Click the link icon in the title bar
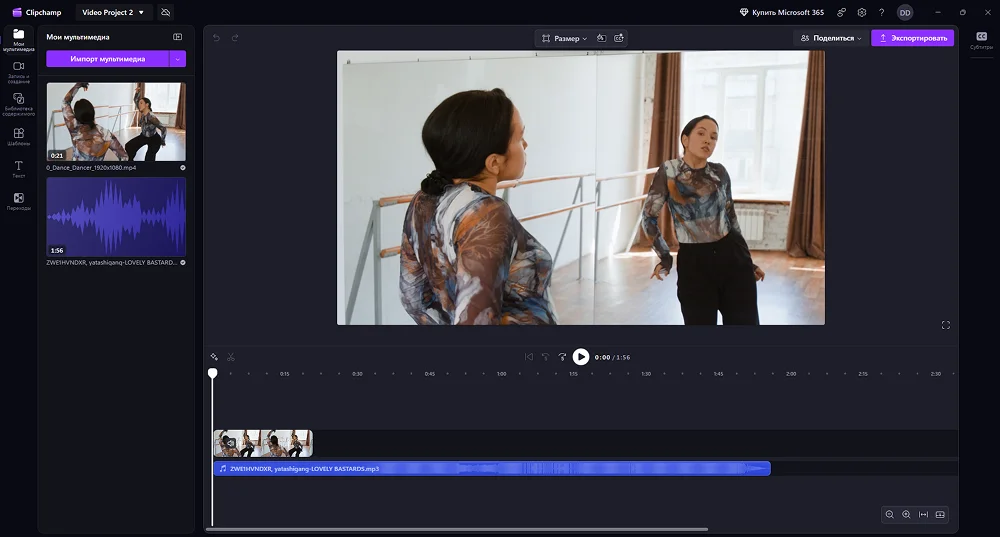Image resolution: width=1000 pixels, height=537 pixels. tap(842, 12)
